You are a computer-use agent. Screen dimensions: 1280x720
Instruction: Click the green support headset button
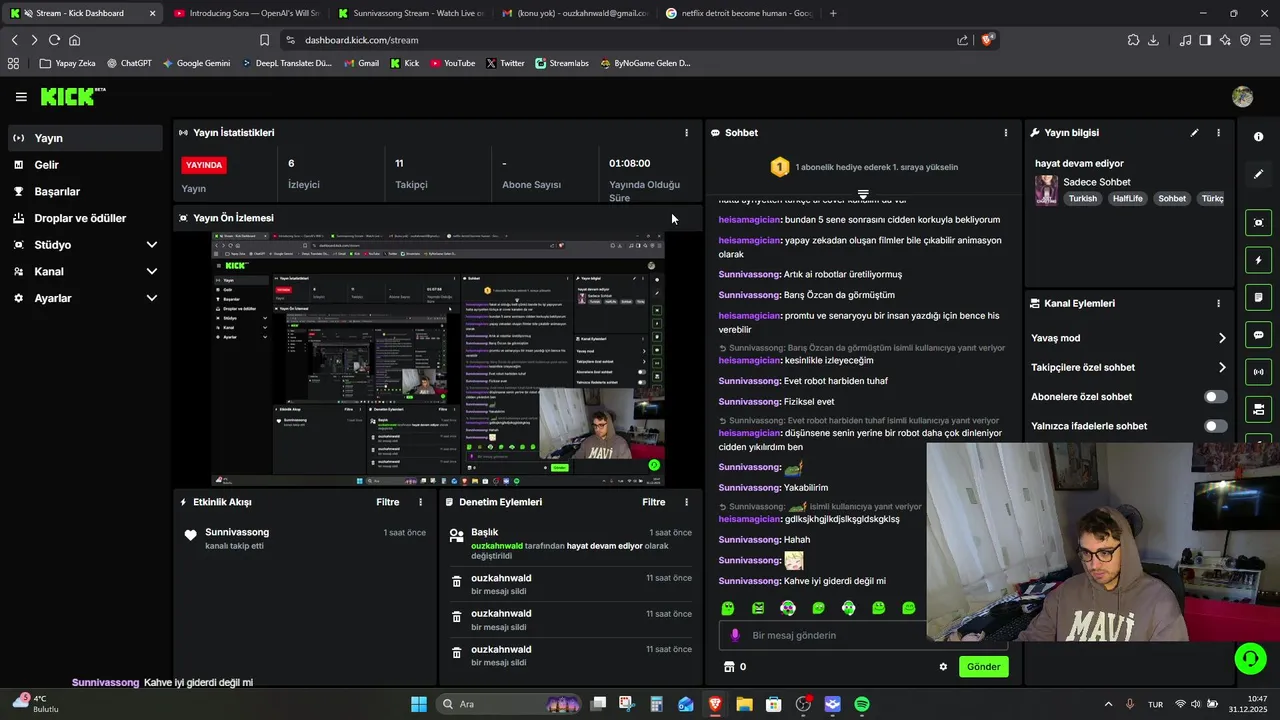point(1250,658)
